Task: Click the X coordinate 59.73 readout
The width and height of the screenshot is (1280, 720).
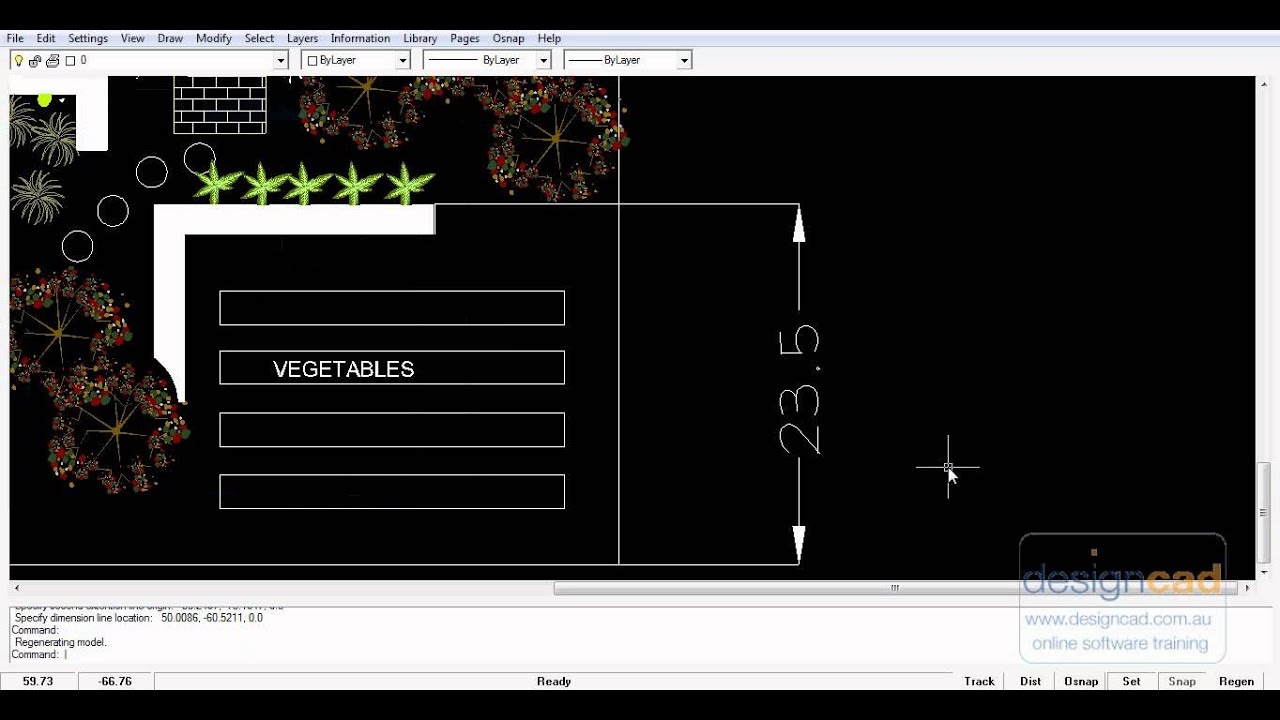Action: 38,681
